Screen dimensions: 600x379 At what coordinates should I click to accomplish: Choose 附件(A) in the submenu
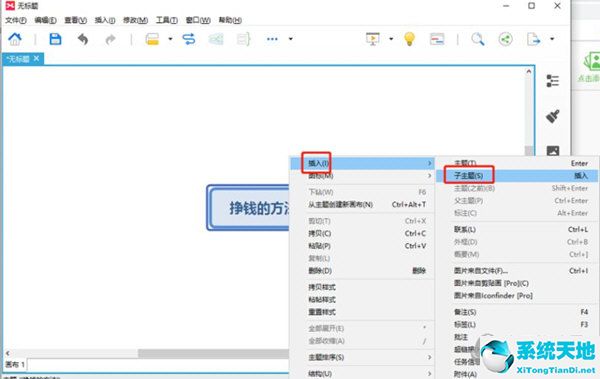(x=465, y=374)
